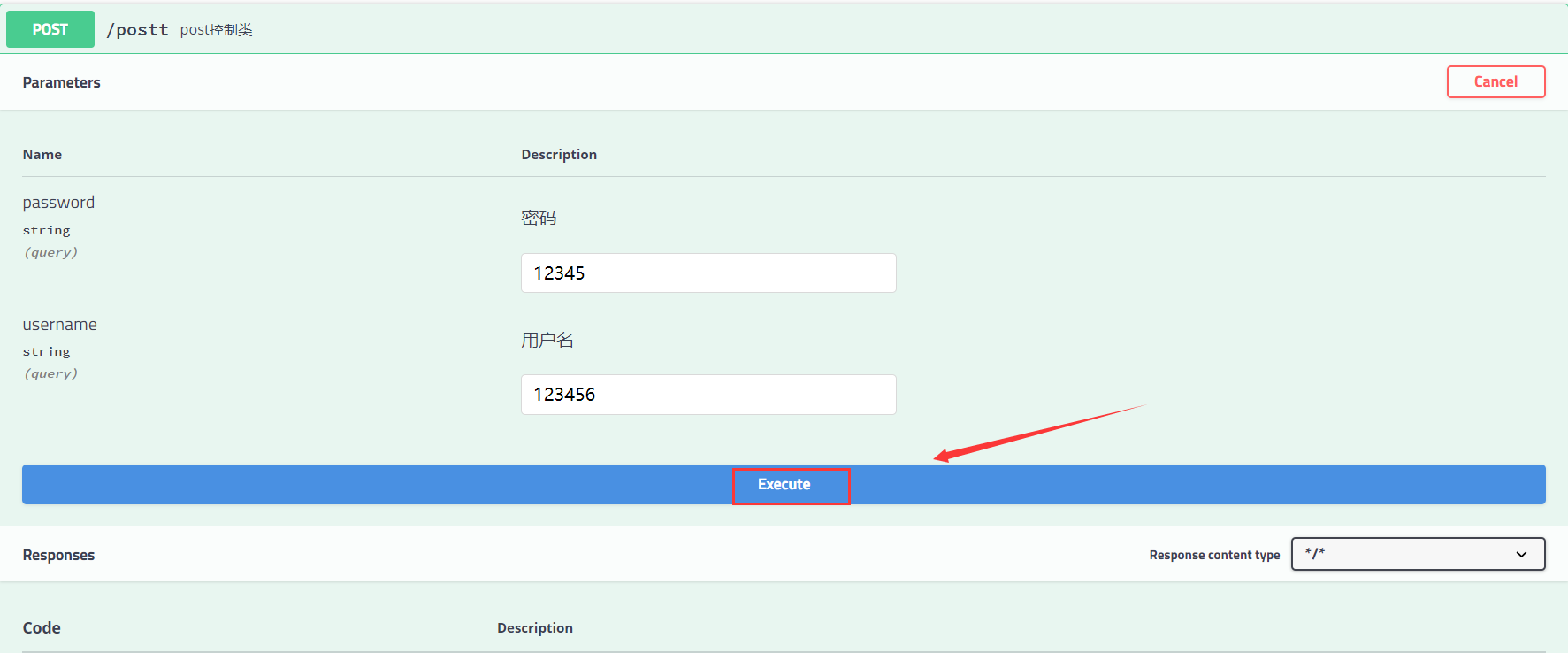1568x653 pixels.
Task: Click the /postt path text
Action: pyautogui.click(x=137, y=30)
